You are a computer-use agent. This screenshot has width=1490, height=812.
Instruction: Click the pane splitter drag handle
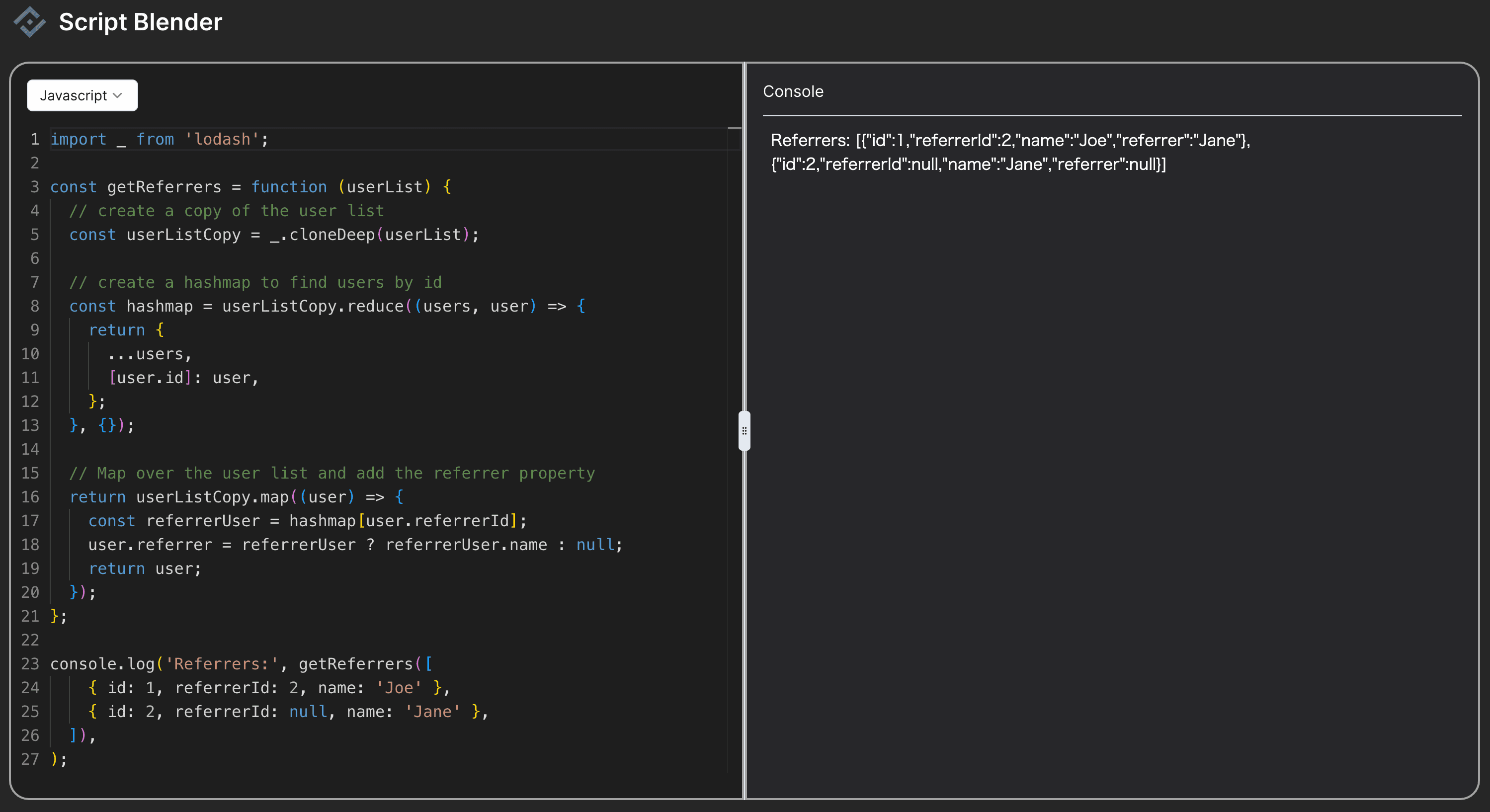pyautogui.click(x=744, y=431)
